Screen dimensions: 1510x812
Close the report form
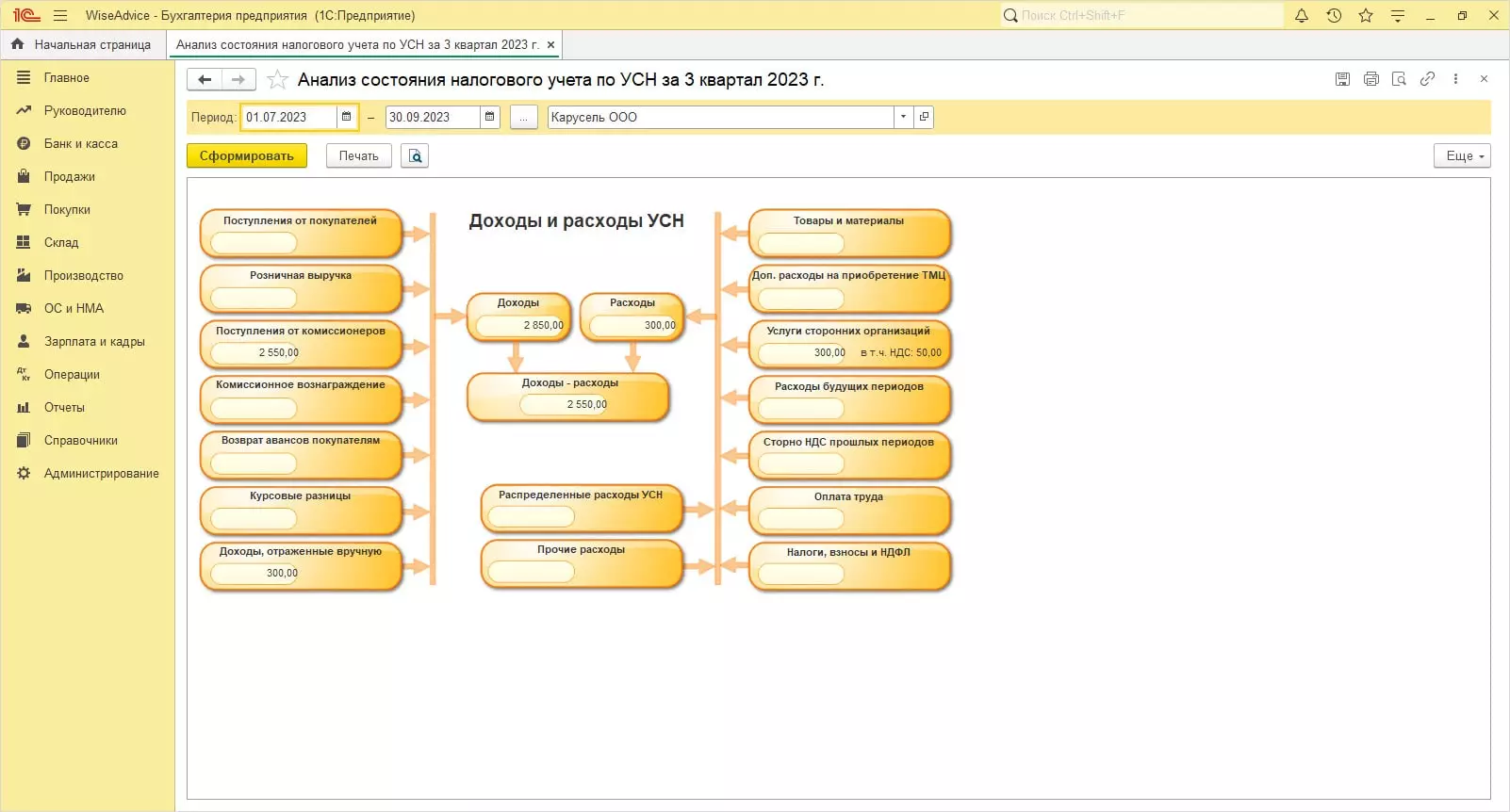1484,79
